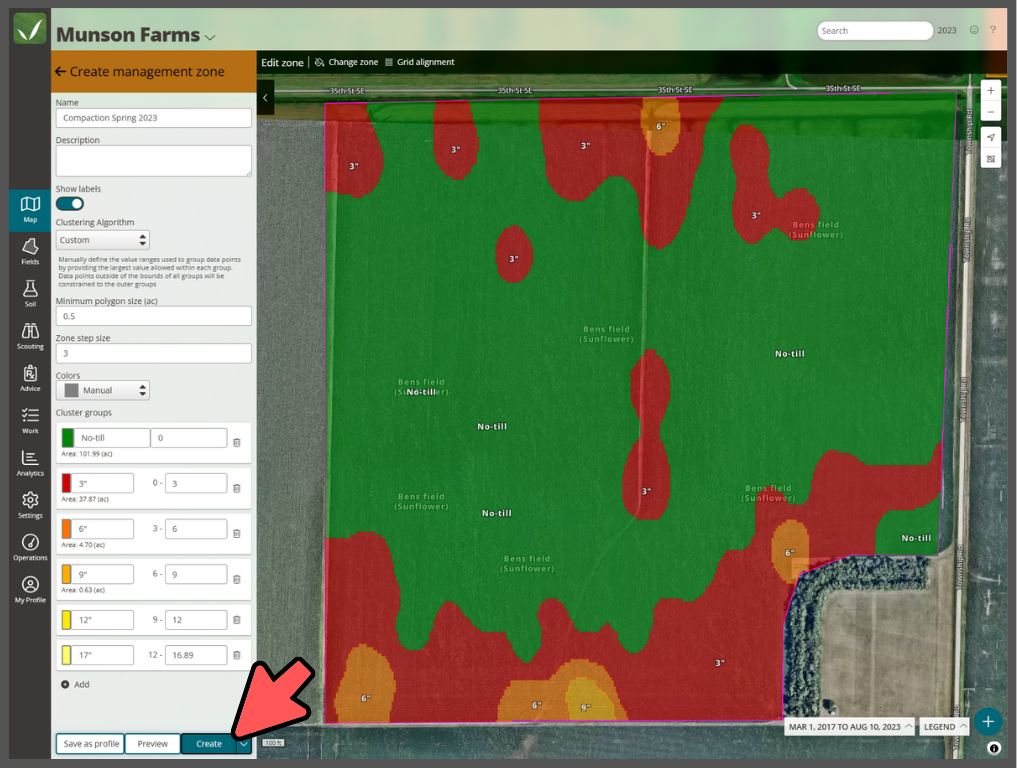Open the Create button dropdown arrow
1017x768 pixels.
click(243, 744)
